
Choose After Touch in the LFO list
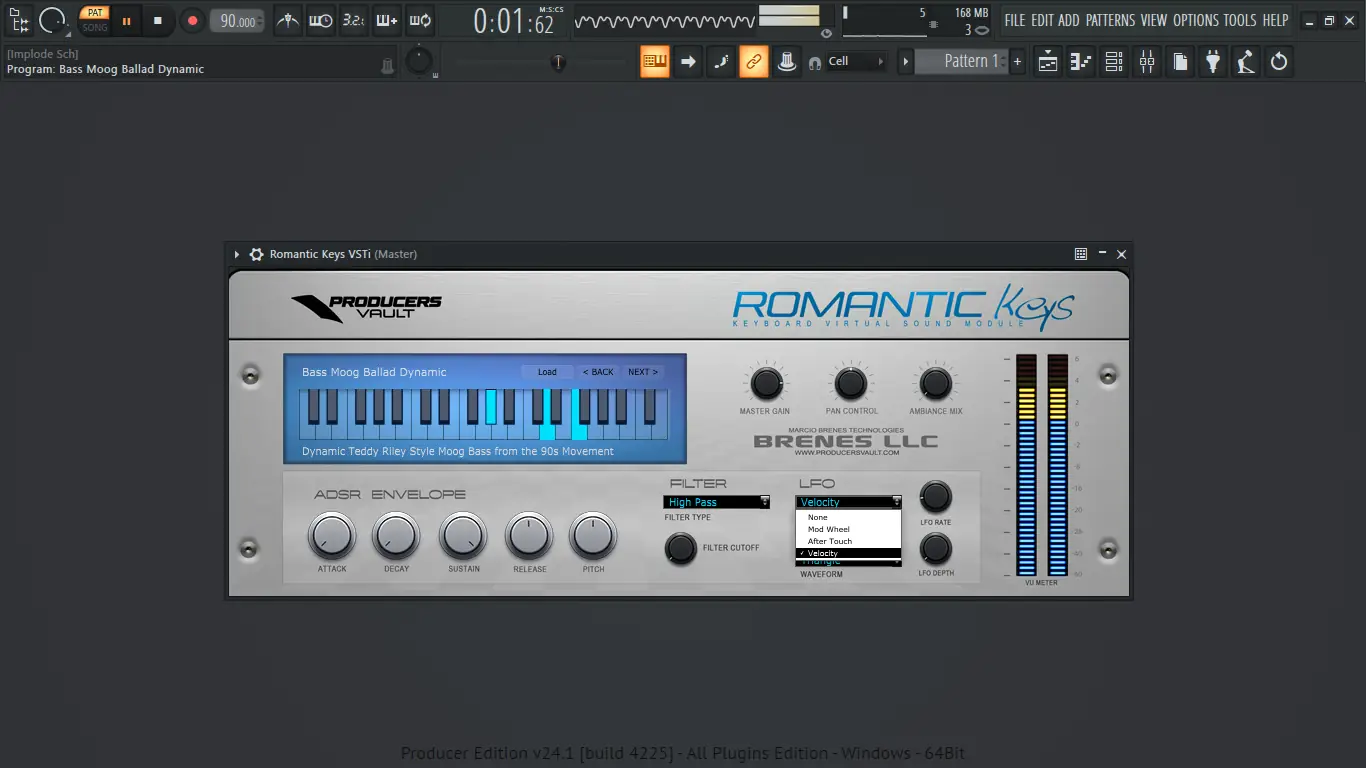[849, 541]
